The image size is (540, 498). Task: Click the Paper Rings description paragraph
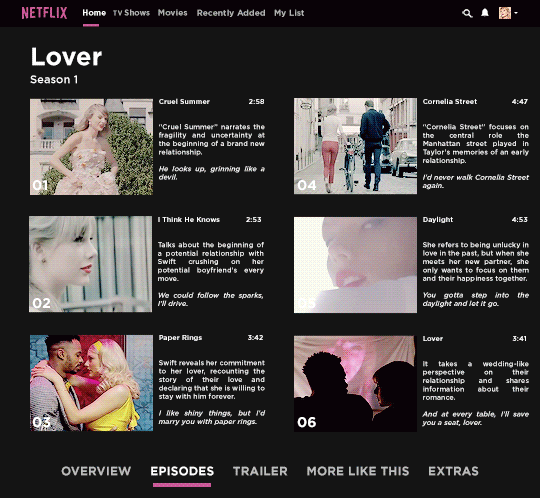(x=211, y=380)
